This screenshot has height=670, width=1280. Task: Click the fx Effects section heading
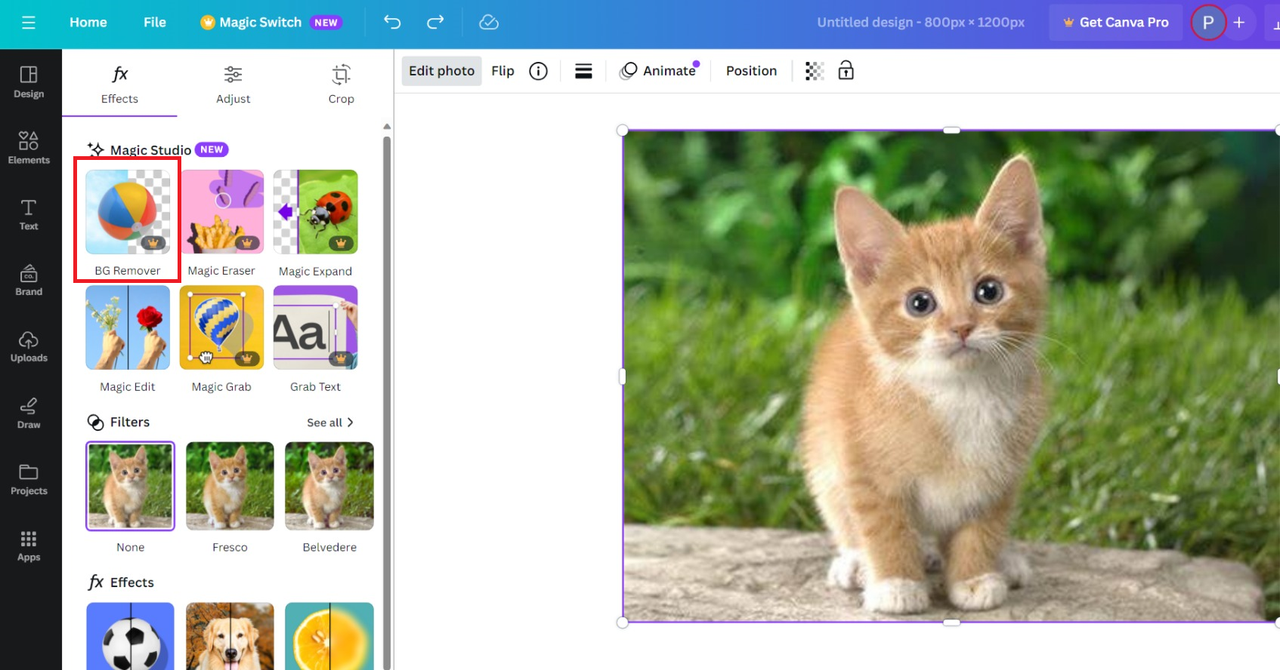(120, 582)
